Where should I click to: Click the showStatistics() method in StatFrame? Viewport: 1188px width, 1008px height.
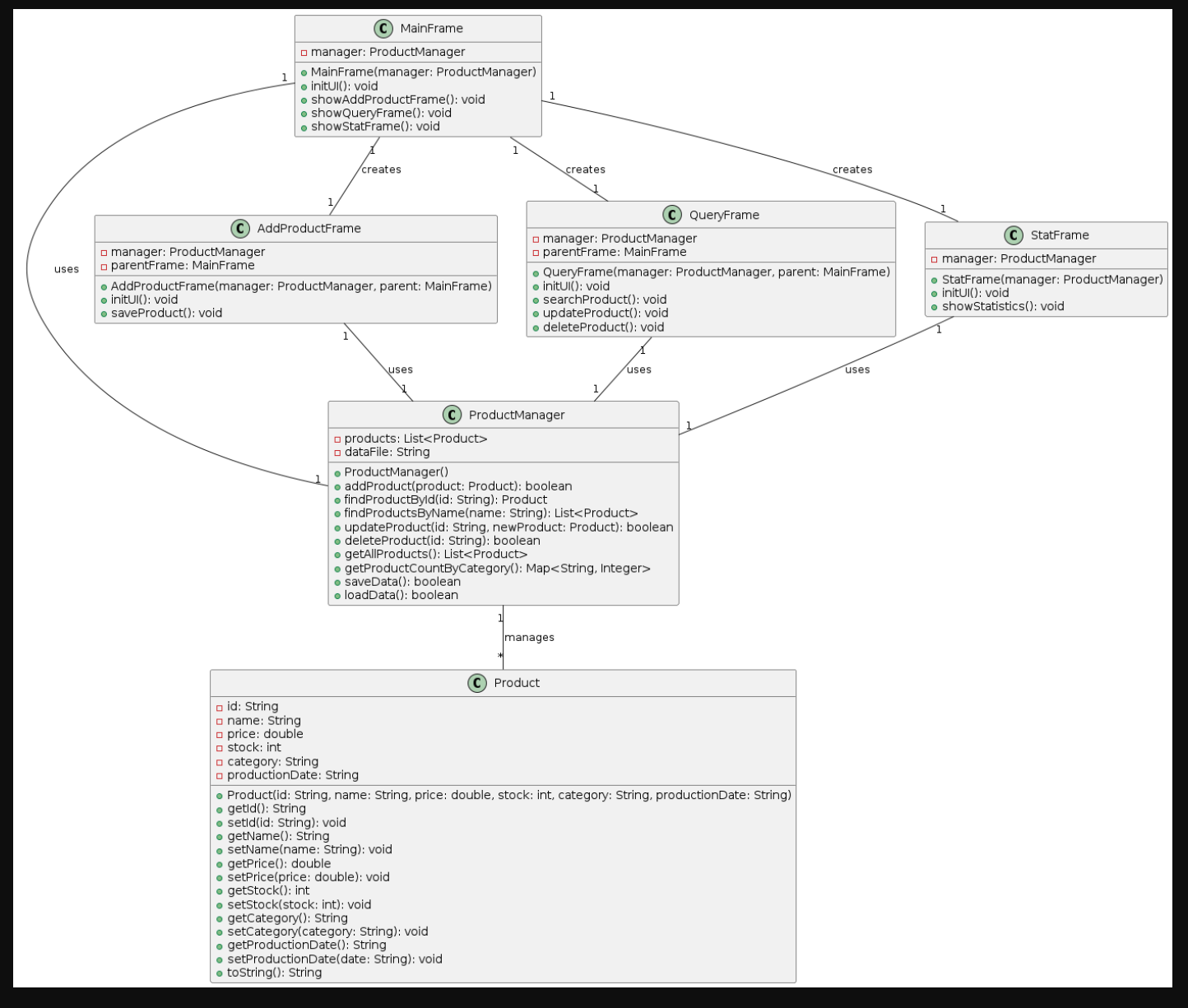[x=1005, y=306]
